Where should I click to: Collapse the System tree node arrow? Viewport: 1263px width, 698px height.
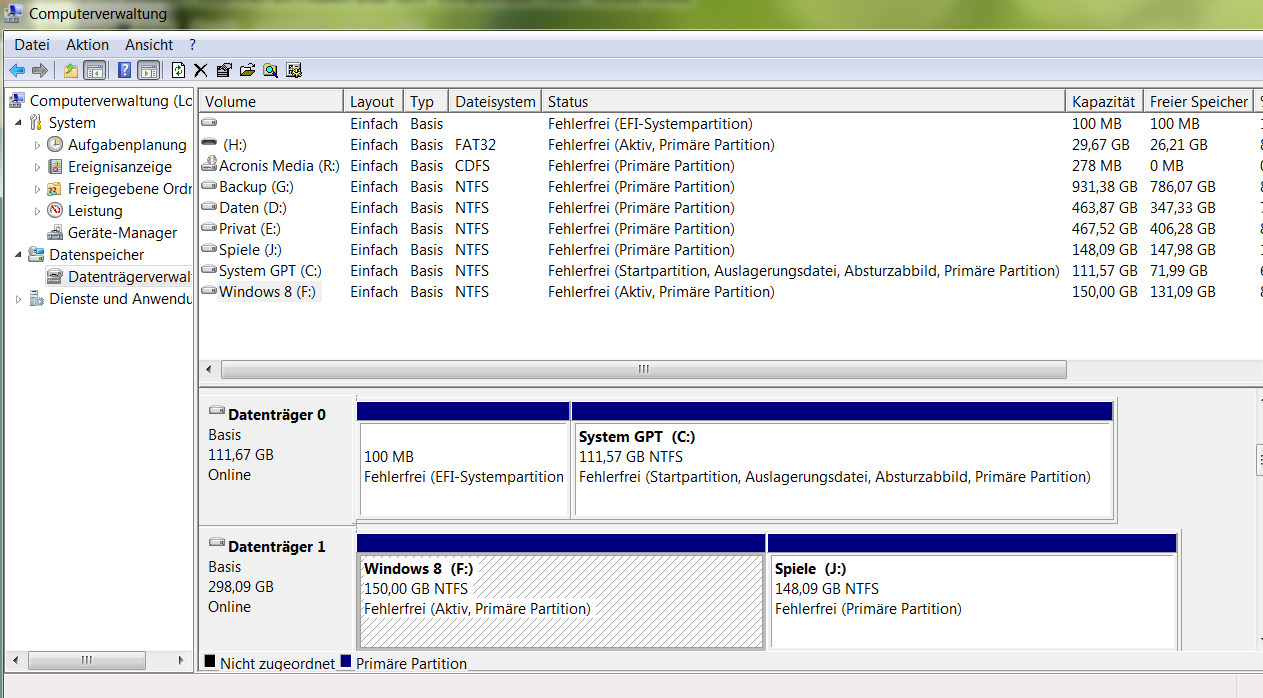(18, 123)
